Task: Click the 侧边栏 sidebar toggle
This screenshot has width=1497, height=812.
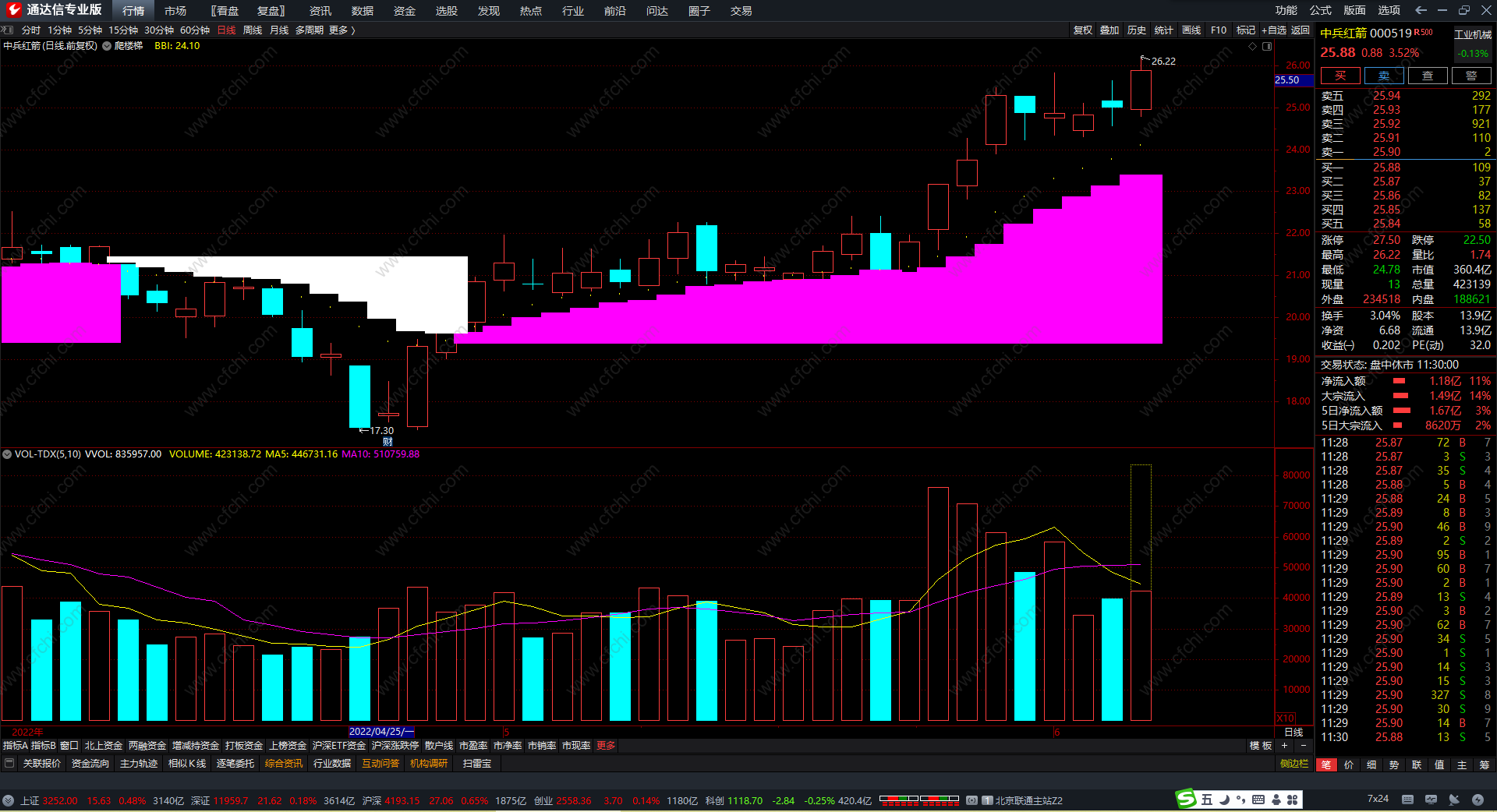Action: (1294, 764)
